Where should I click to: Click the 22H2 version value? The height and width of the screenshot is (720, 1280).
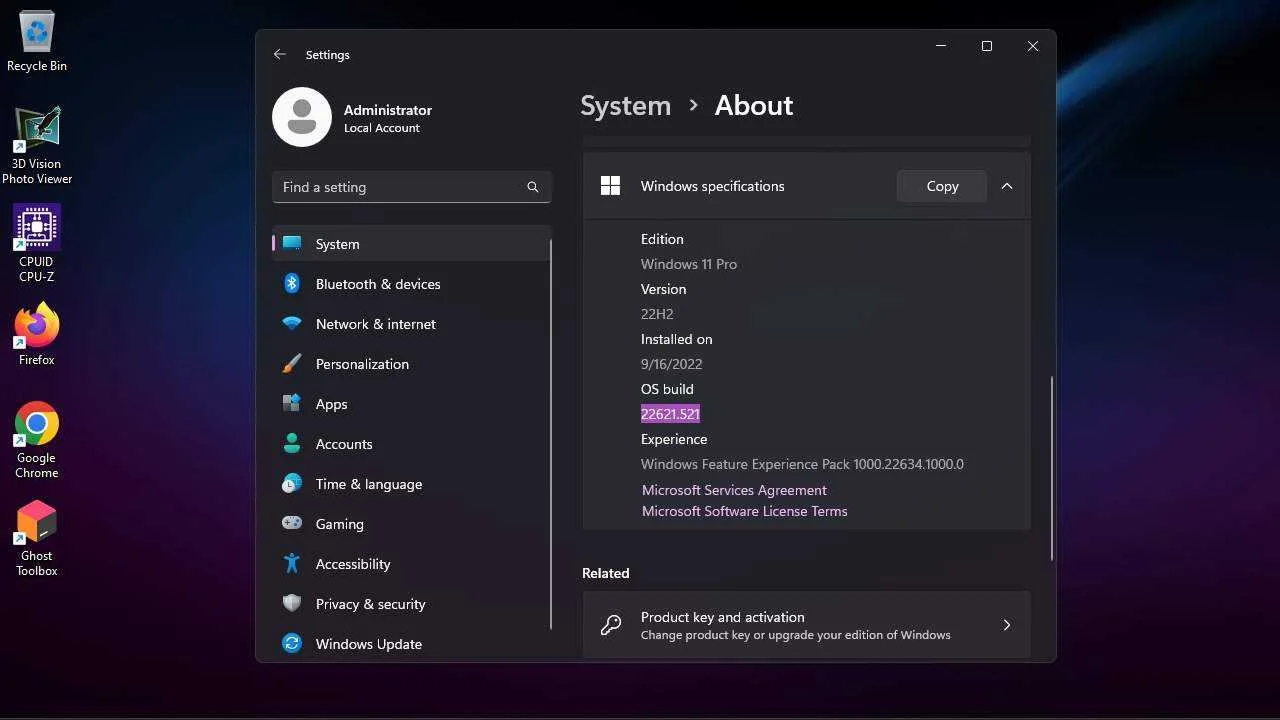pyautogui.click(x=657, y=314)
